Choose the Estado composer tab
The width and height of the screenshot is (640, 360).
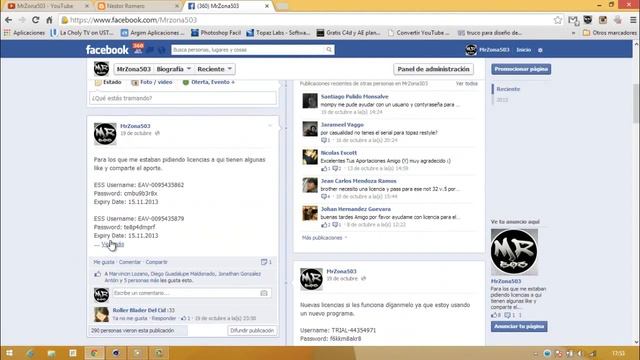click(x=108, y=82)
